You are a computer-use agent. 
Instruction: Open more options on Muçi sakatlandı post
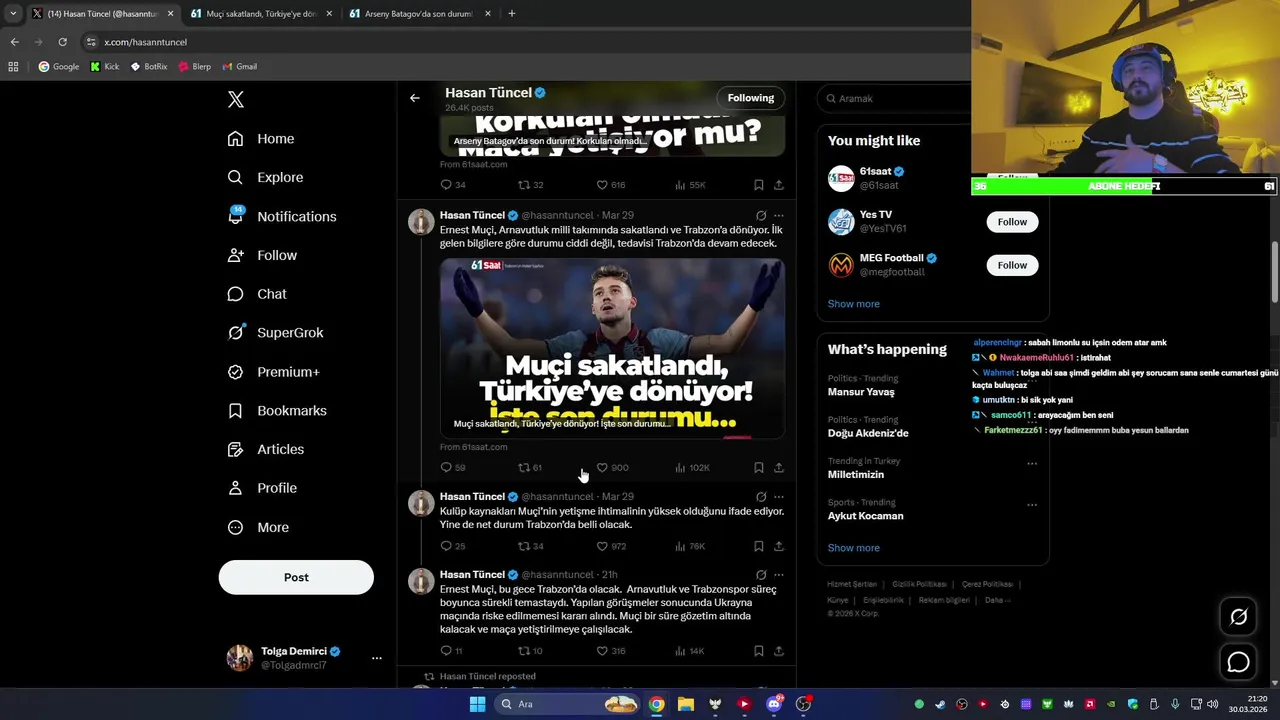point(779,215)
